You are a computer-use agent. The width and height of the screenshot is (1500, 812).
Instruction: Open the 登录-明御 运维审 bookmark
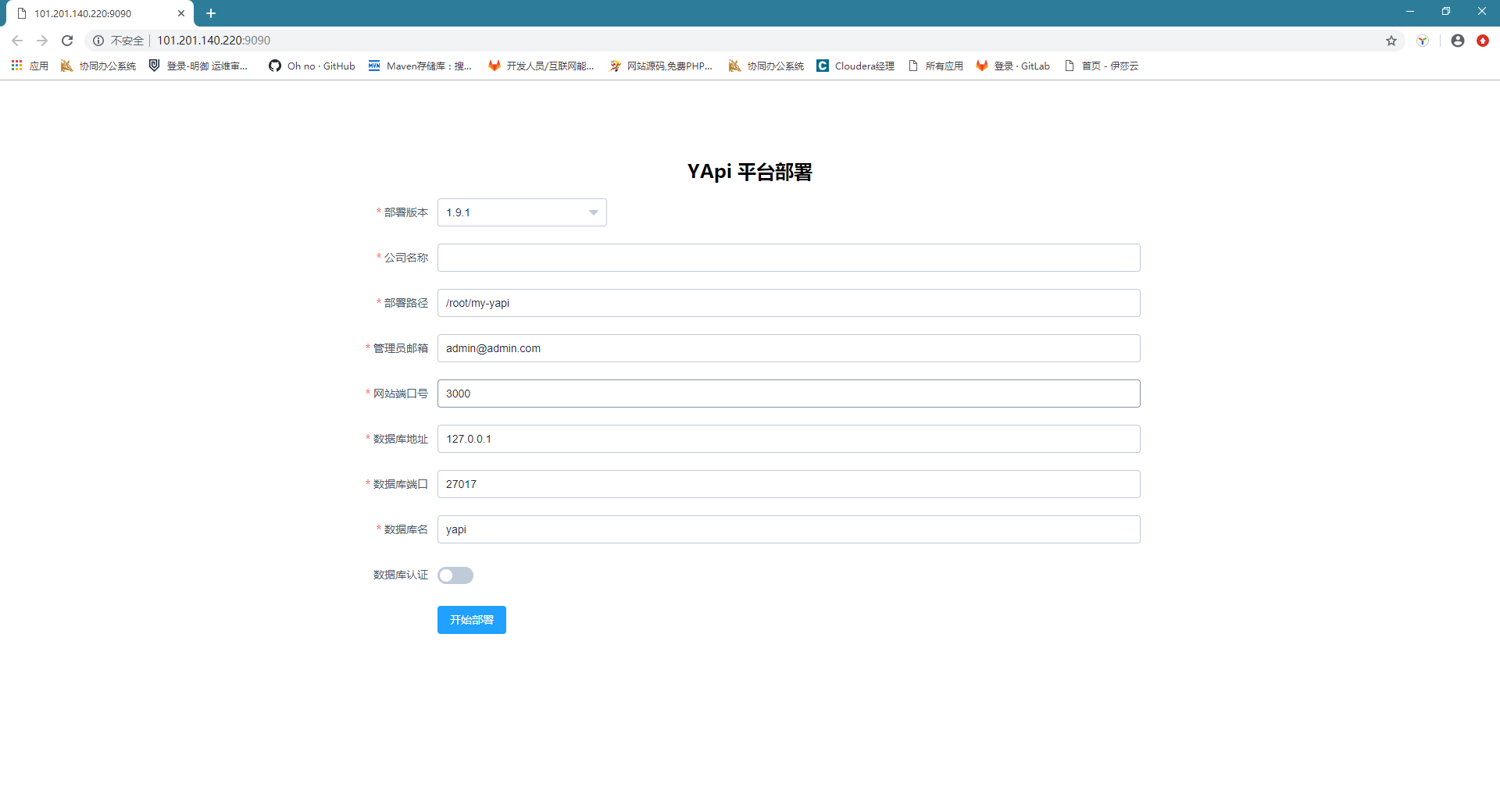point(198,66)
